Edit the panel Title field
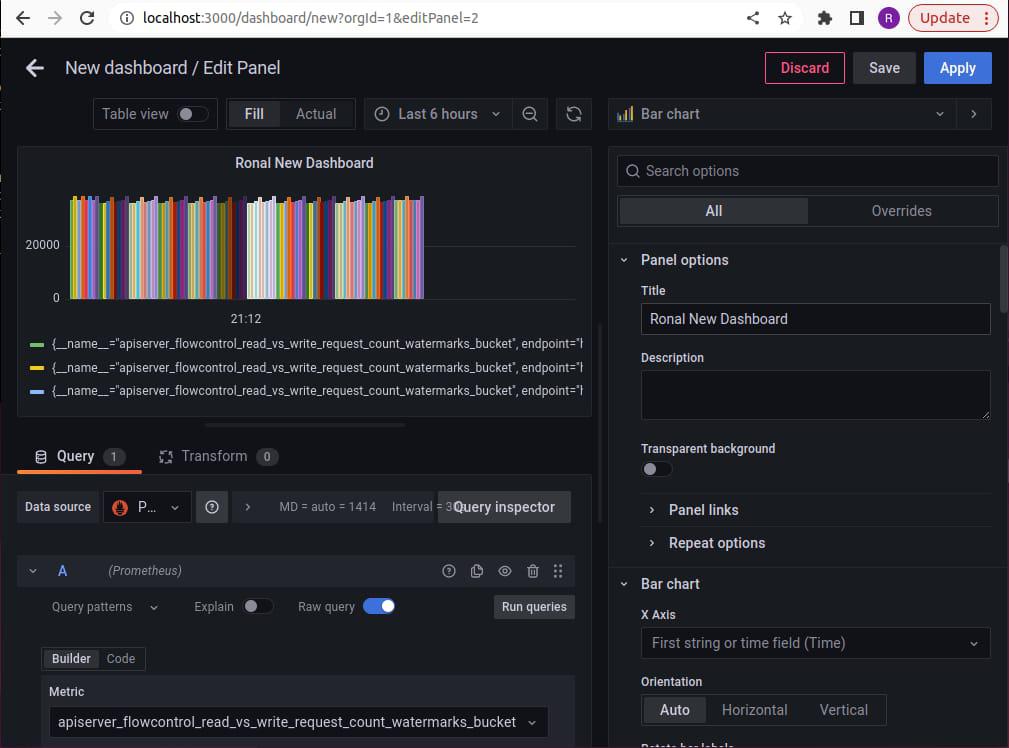The width and height of the screenshot is (1009, 748). [x=815, y=319]
